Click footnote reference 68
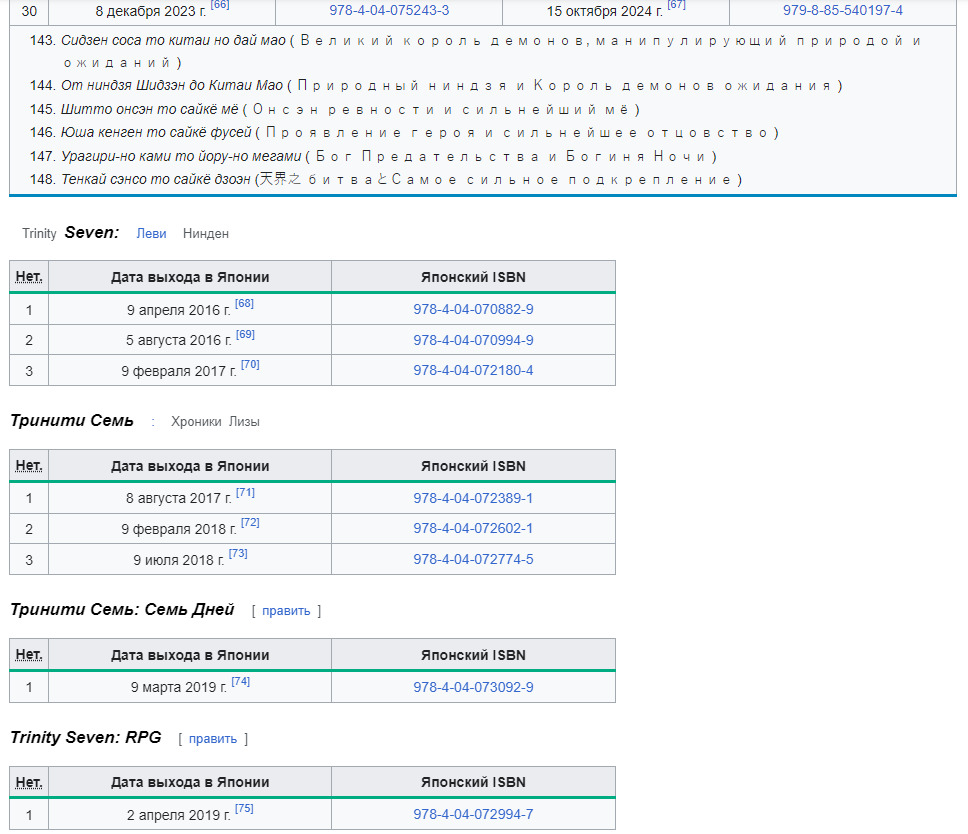The width and height of the screenshot is (968, 834). point(244,304)
